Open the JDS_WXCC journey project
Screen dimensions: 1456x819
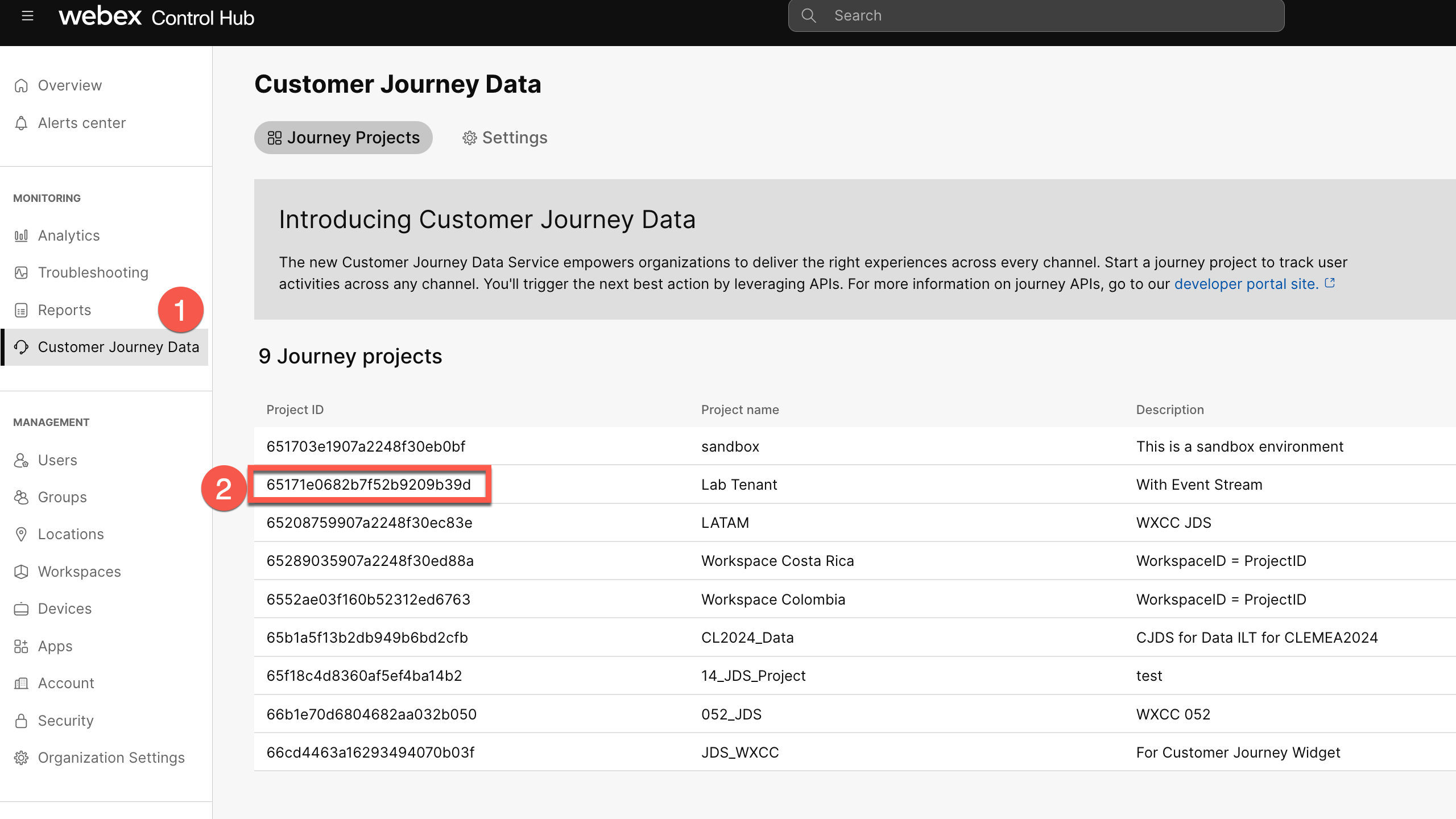(x=739, y=752)
